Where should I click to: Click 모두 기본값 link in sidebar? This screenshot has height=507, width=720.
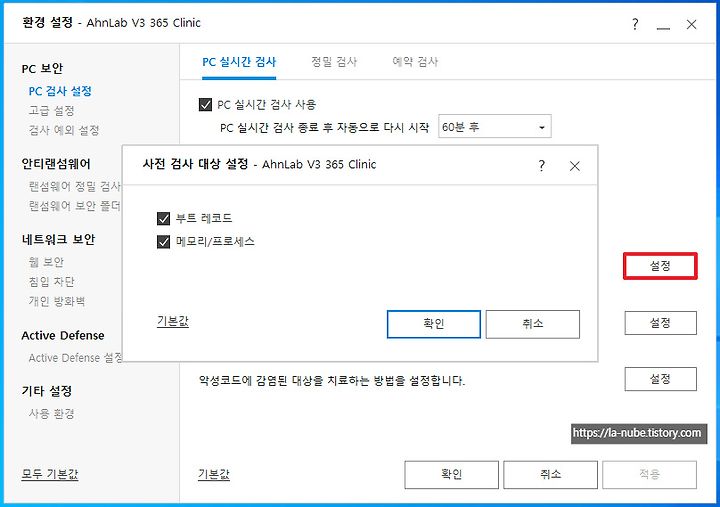coord(50,474)
